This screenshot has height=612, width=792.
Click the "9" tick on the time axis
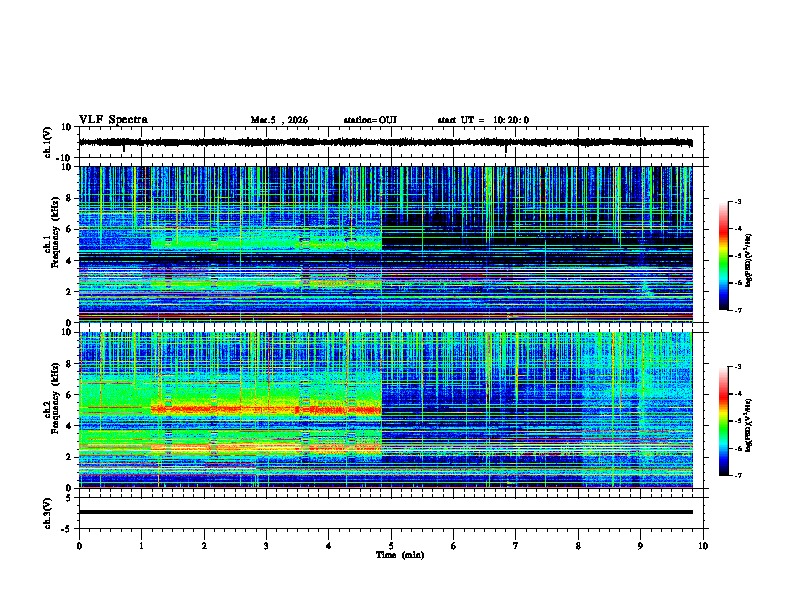pos(640,546)
